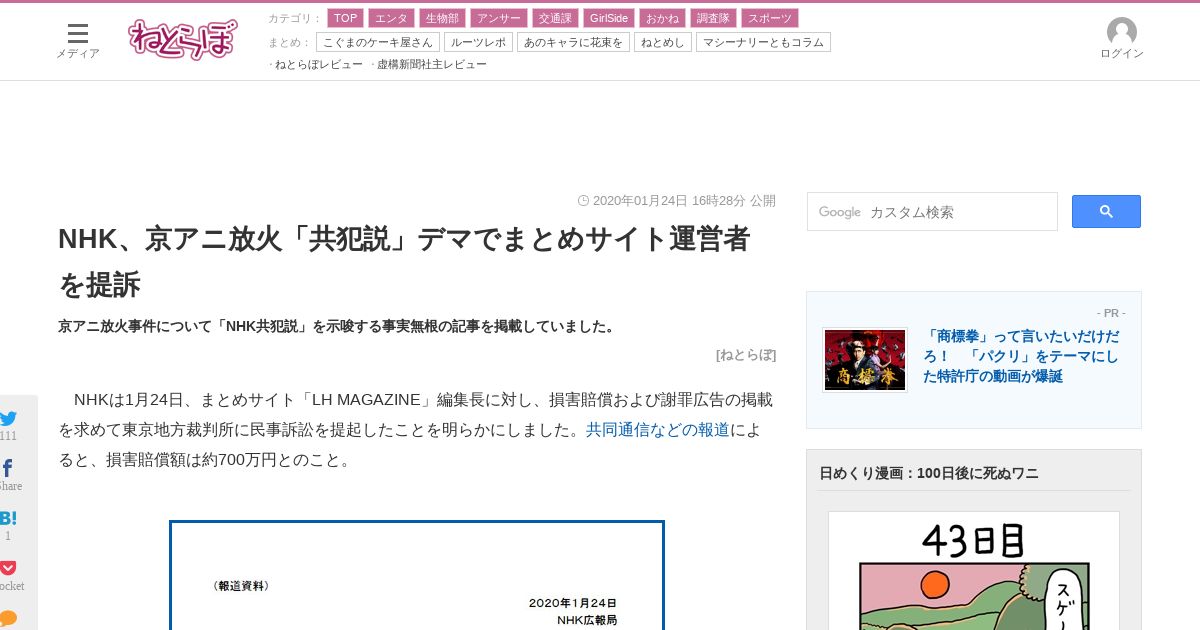Select the エンタ category tab
This screenshot has width=1200, height=630.
click(391, 18)
